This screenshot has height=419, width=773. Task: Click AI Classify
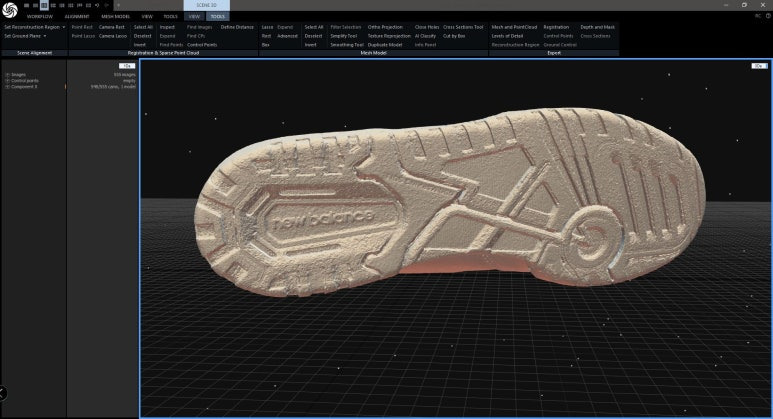pos(425,36)
